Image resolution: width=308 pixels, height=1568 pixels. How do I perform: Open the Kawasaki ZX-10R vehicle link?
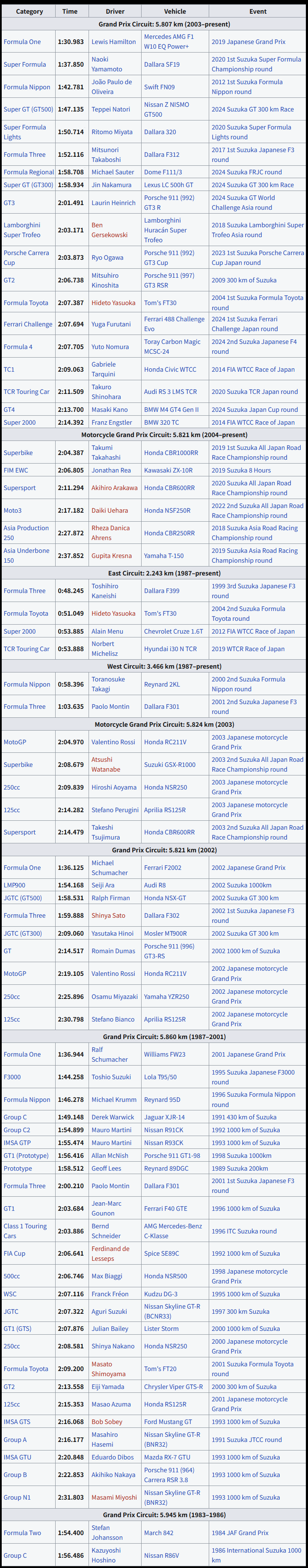tap(169, 470)
